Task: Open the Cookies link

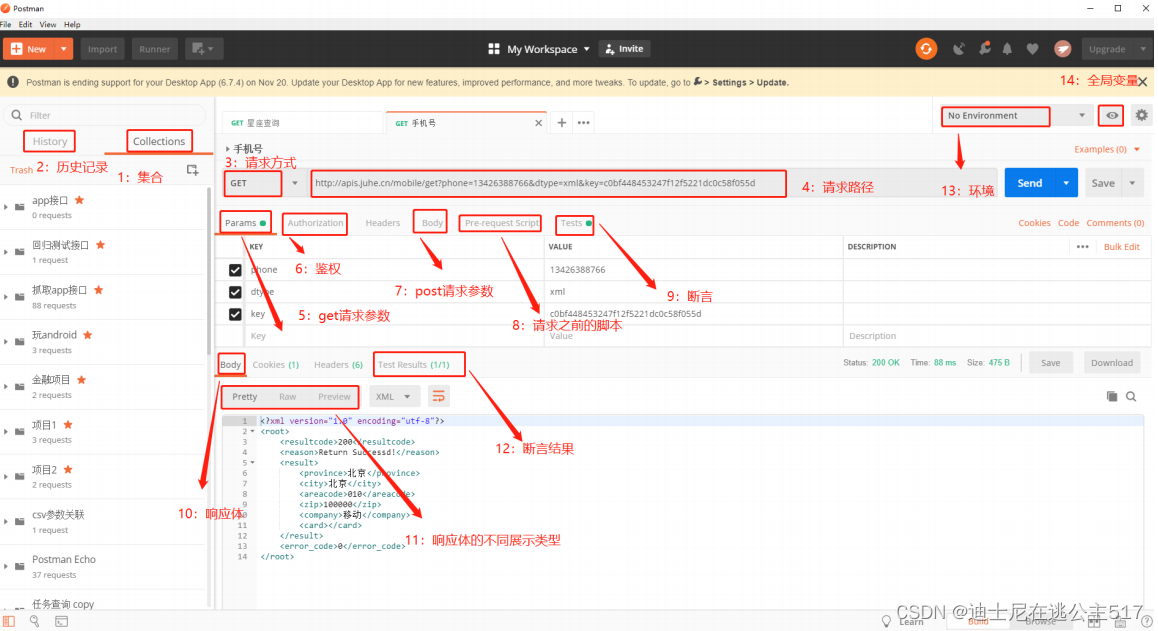Action: pyautogui.click(x=1034, y=223)
